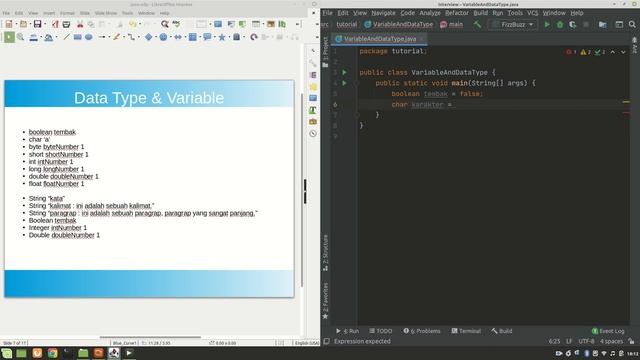Viewport: 640px width, 360px height.
Task: Click the 4 spaces indent selector in status bar
Action: (x=611, y=341)
